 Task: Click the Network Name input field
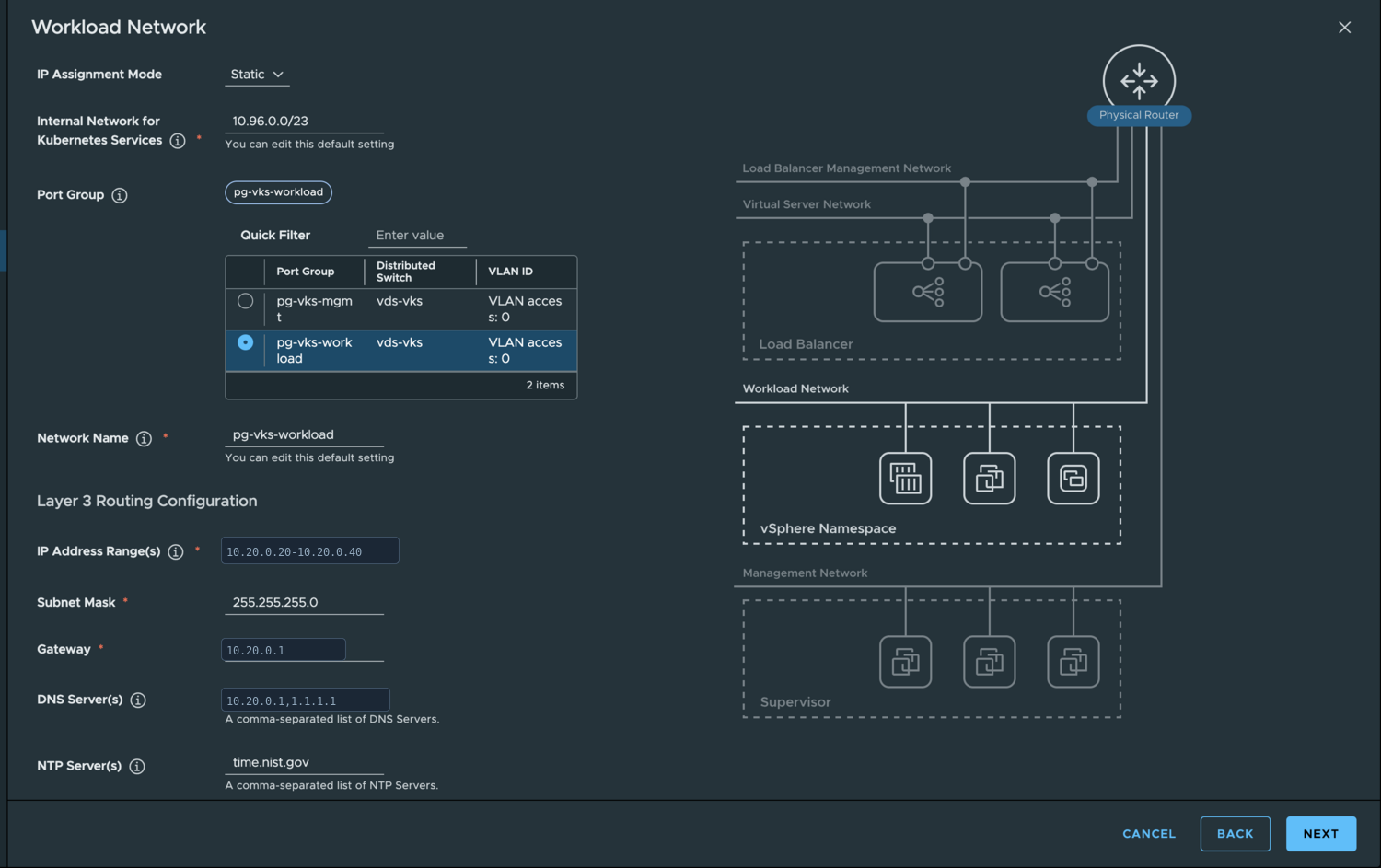point(304,435)
